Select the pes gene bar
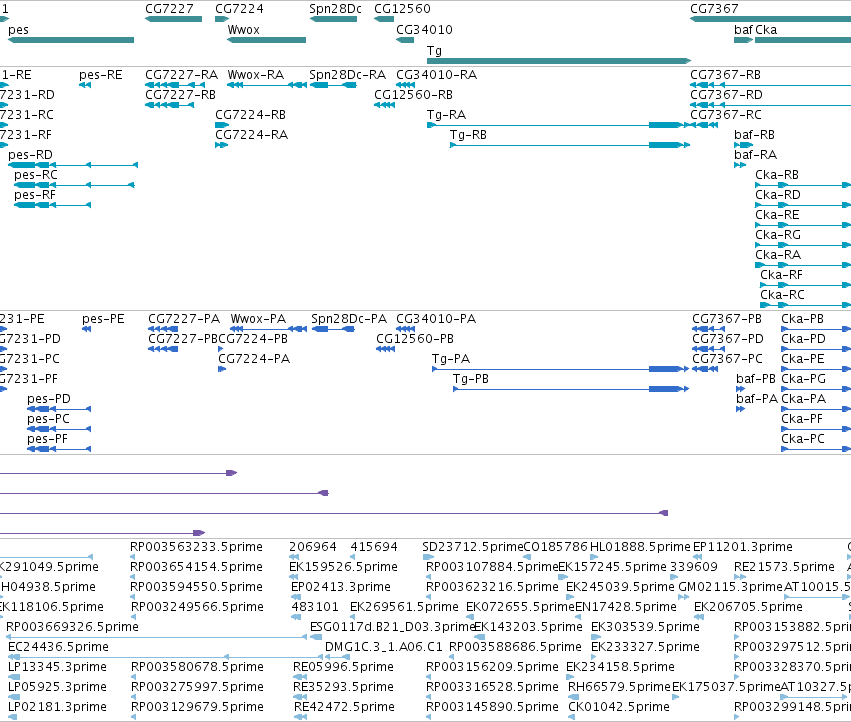Image resolution: width=851 pixels, height=722 pixels. (71, 40)
